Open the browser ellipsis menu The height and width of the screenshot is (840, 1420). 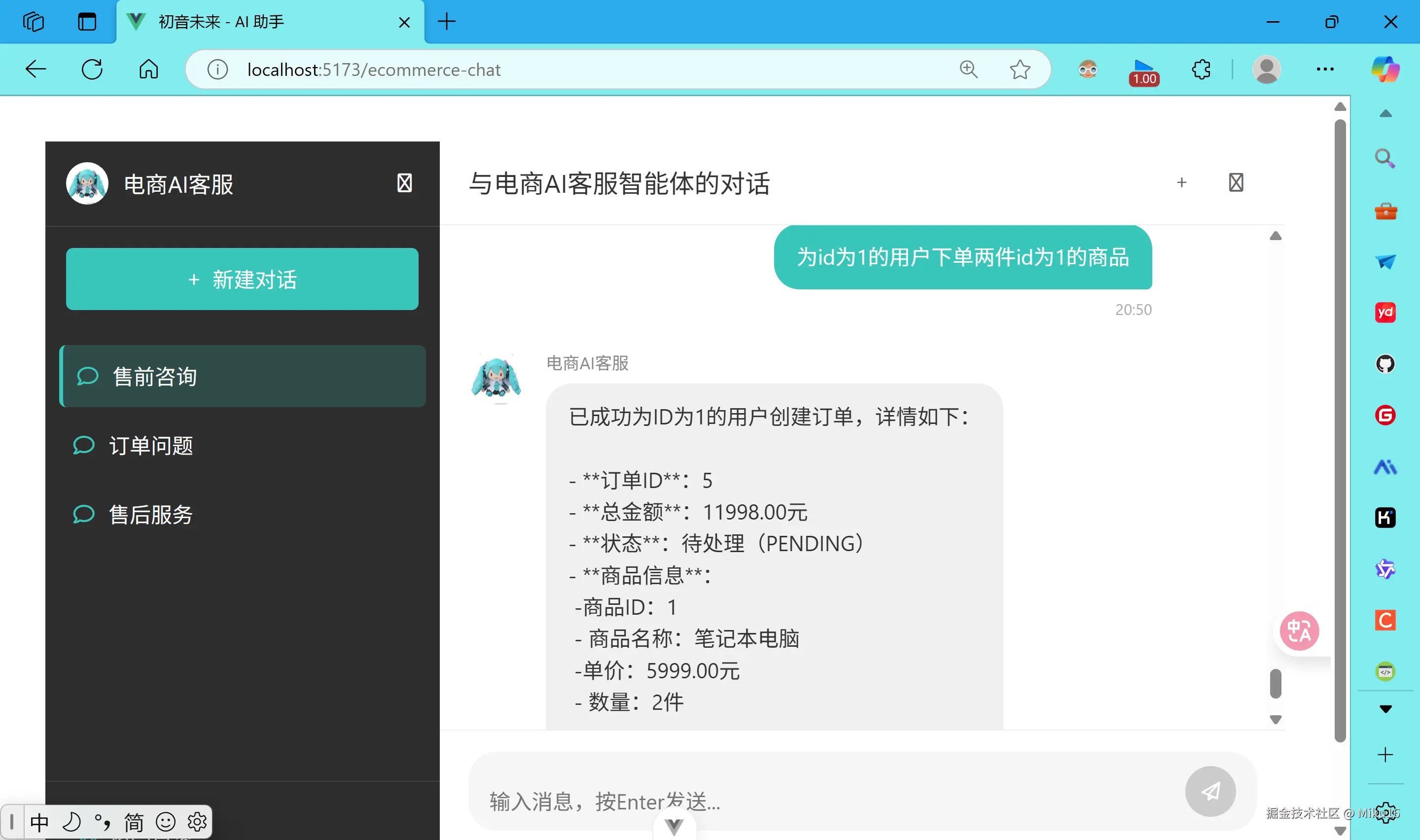(x=1325, y=69)
